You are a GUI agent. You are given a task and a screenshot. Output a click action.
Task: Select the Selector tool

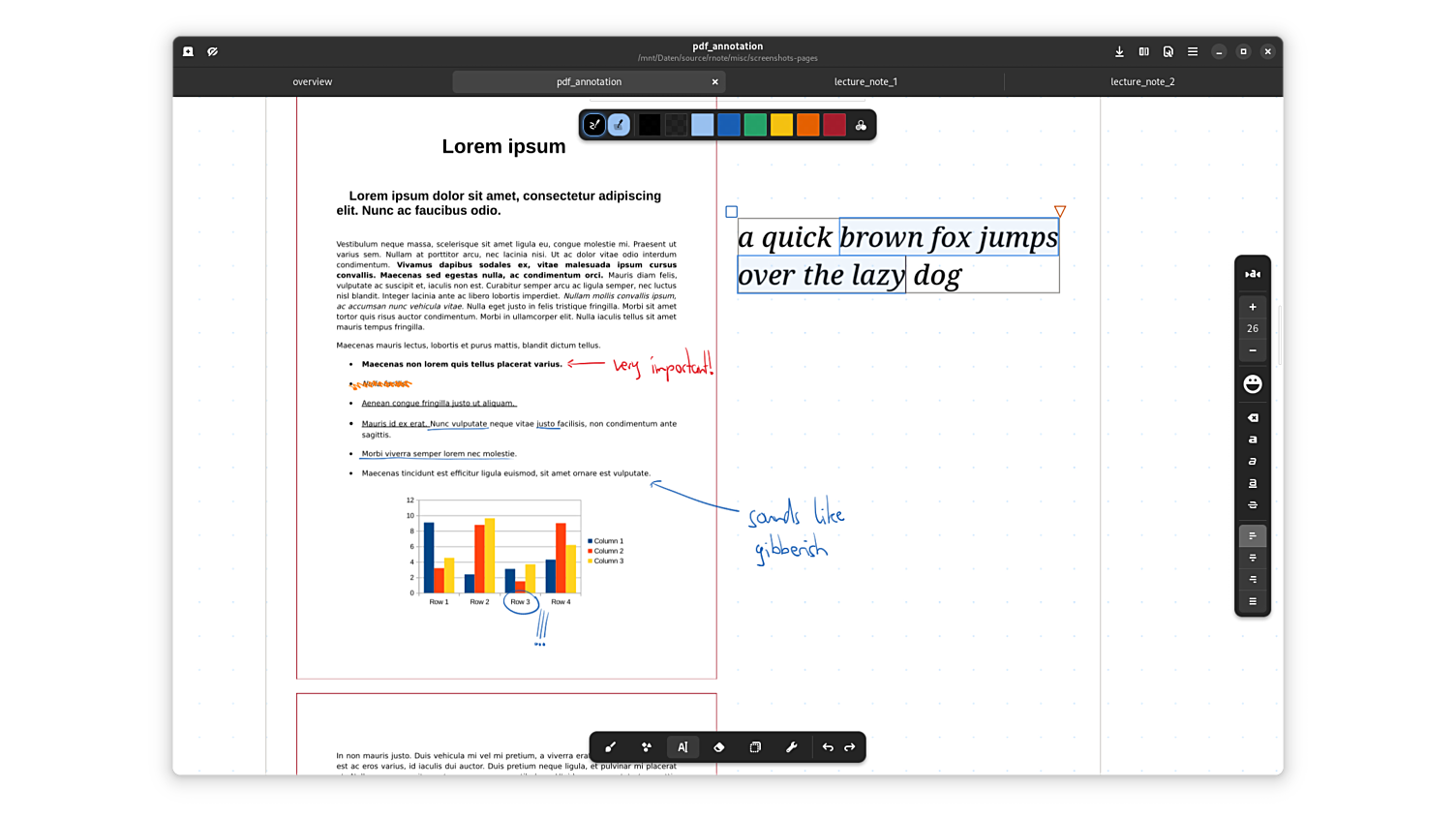click(755, 747)
